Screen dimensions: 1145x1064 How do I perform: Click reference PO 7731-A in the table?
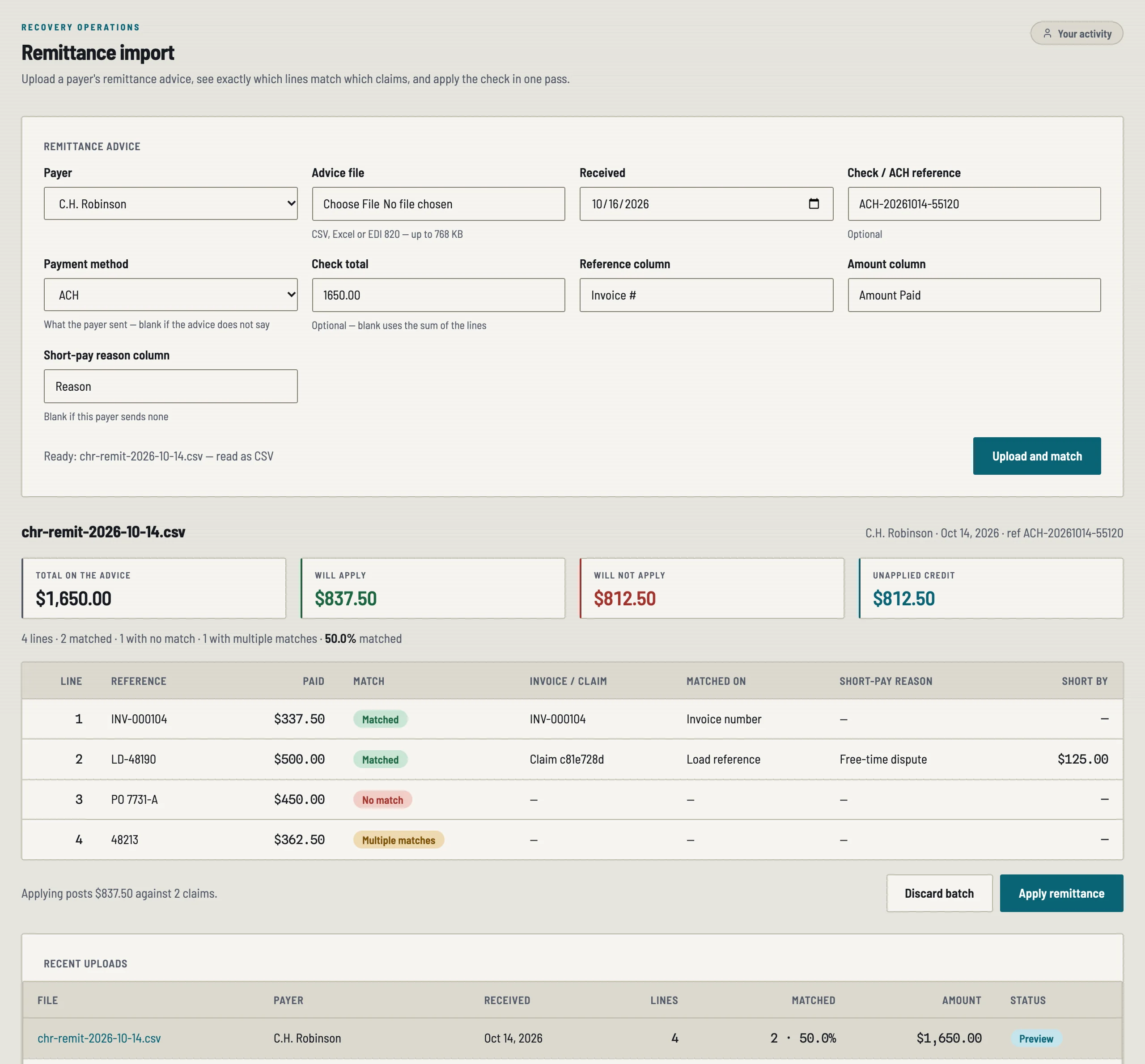click(x=134, y=800)
